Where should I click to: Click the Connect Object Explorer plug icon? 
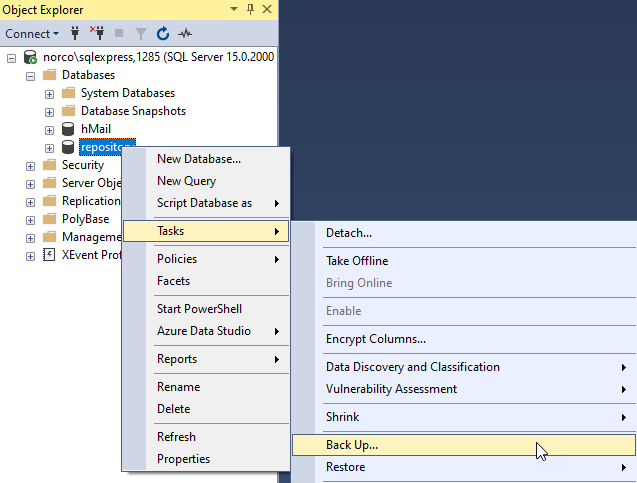[x=74, y=33]
